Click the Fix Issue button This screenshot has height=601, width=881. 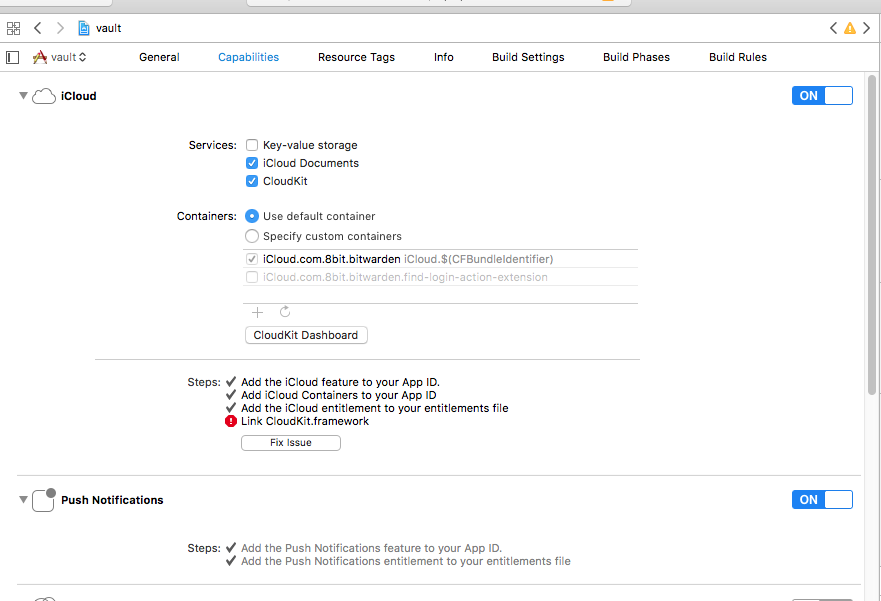tap(290, 443)
